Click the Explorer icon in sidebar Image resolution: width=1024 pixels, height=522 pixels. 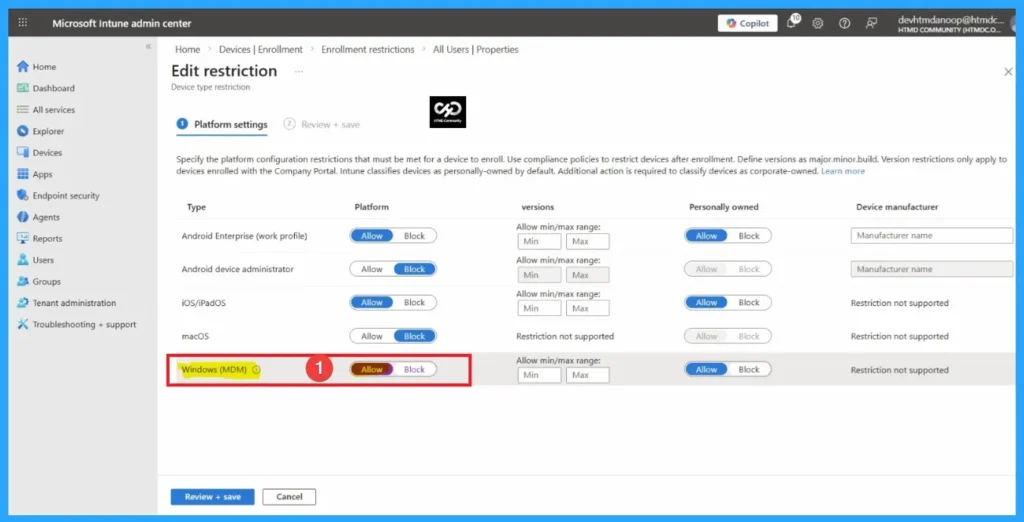coord(23,131)
